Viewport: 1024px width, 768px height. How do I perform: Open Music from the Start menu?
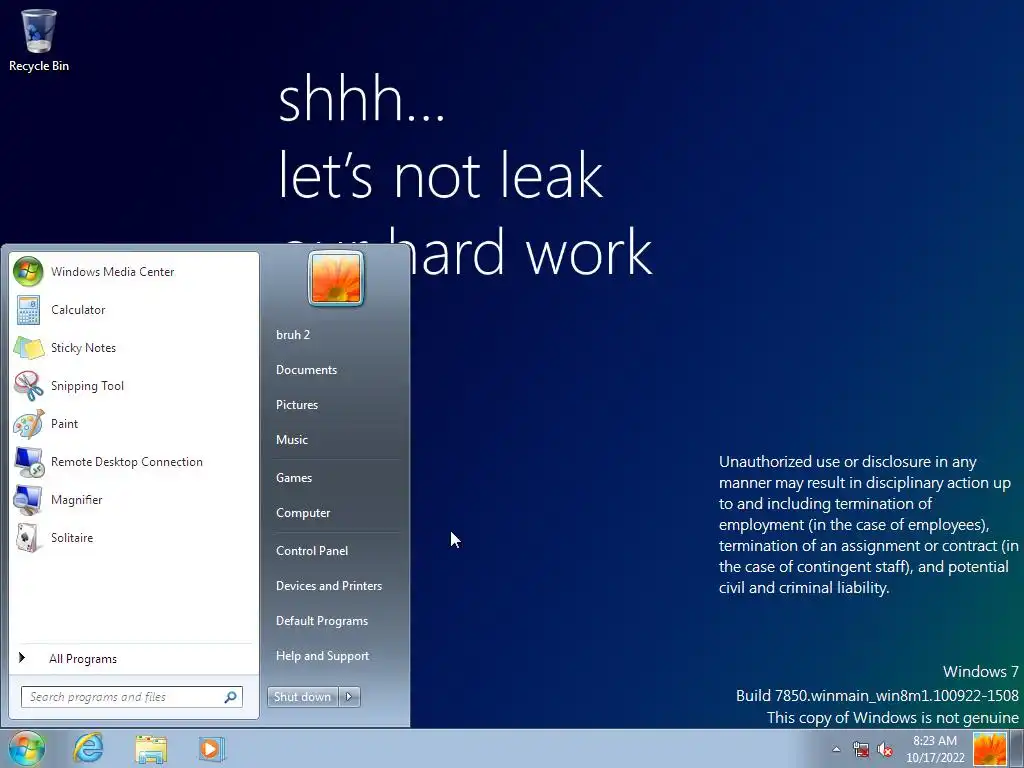292,440
